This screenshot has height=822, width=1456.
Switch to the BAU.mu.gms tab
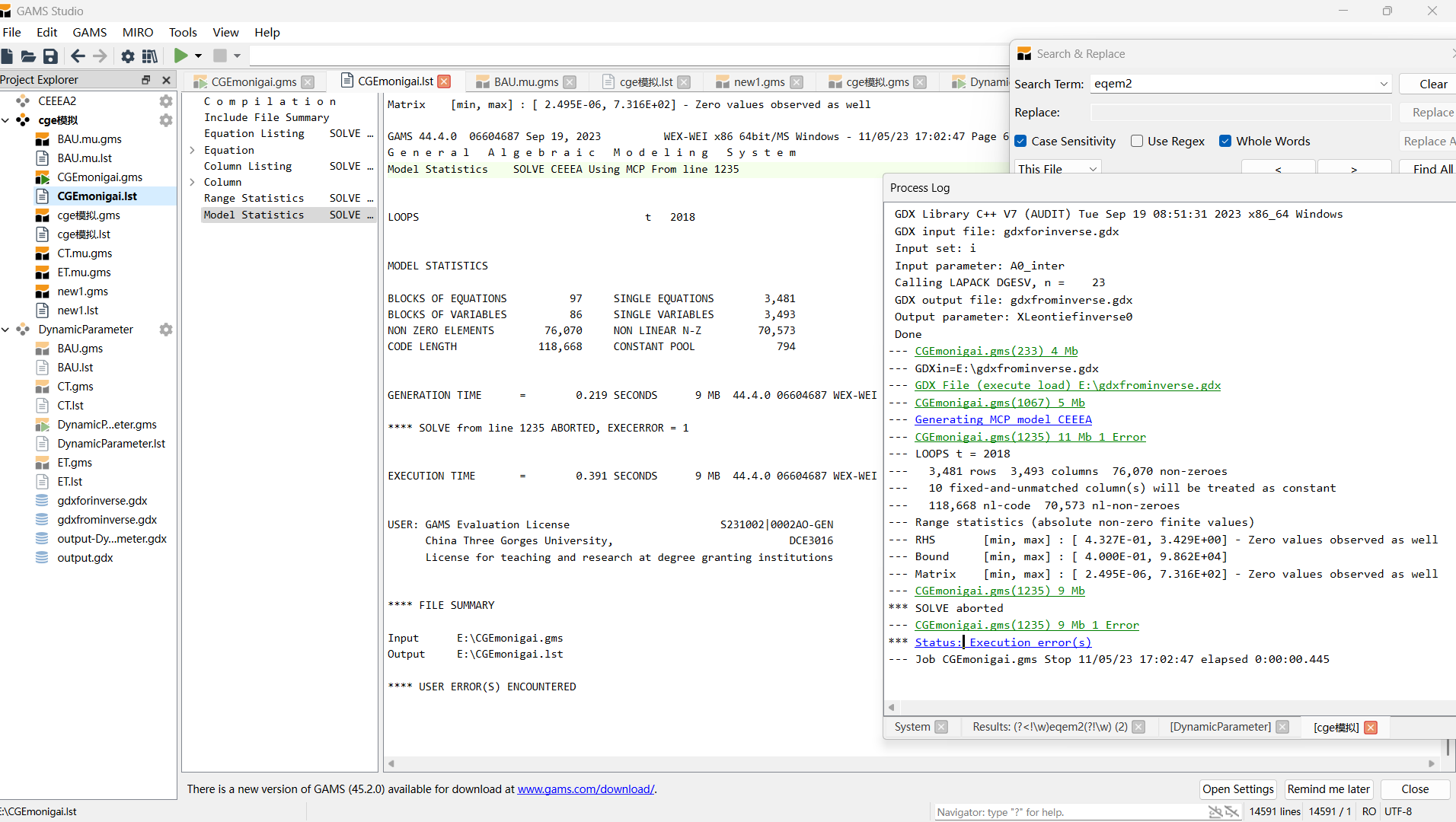point(525,82)
